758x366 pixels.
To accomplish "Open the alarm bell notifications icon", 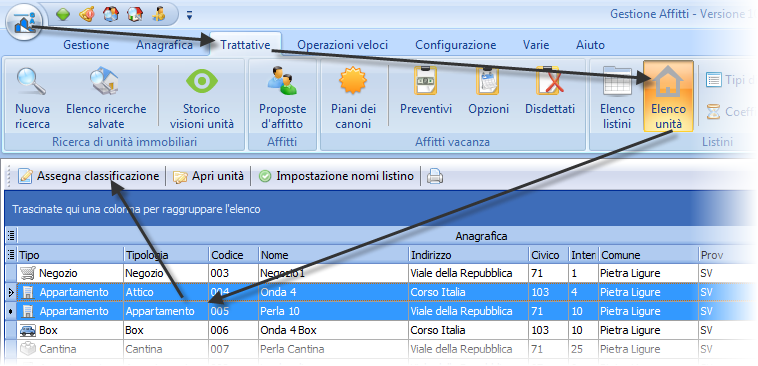I will [x=87, y=15].
